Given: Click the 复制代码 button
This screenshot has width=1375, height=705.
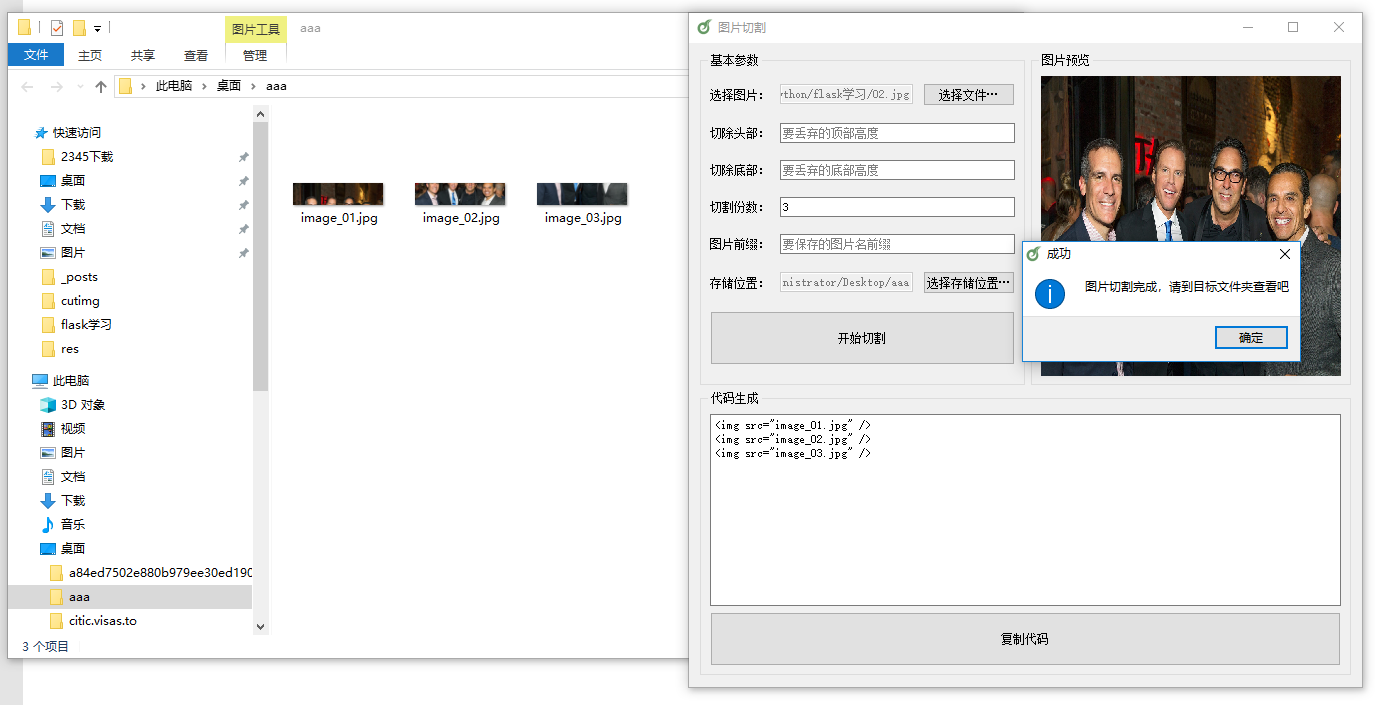Looking at the screenshot, I should click(1024, 639).
